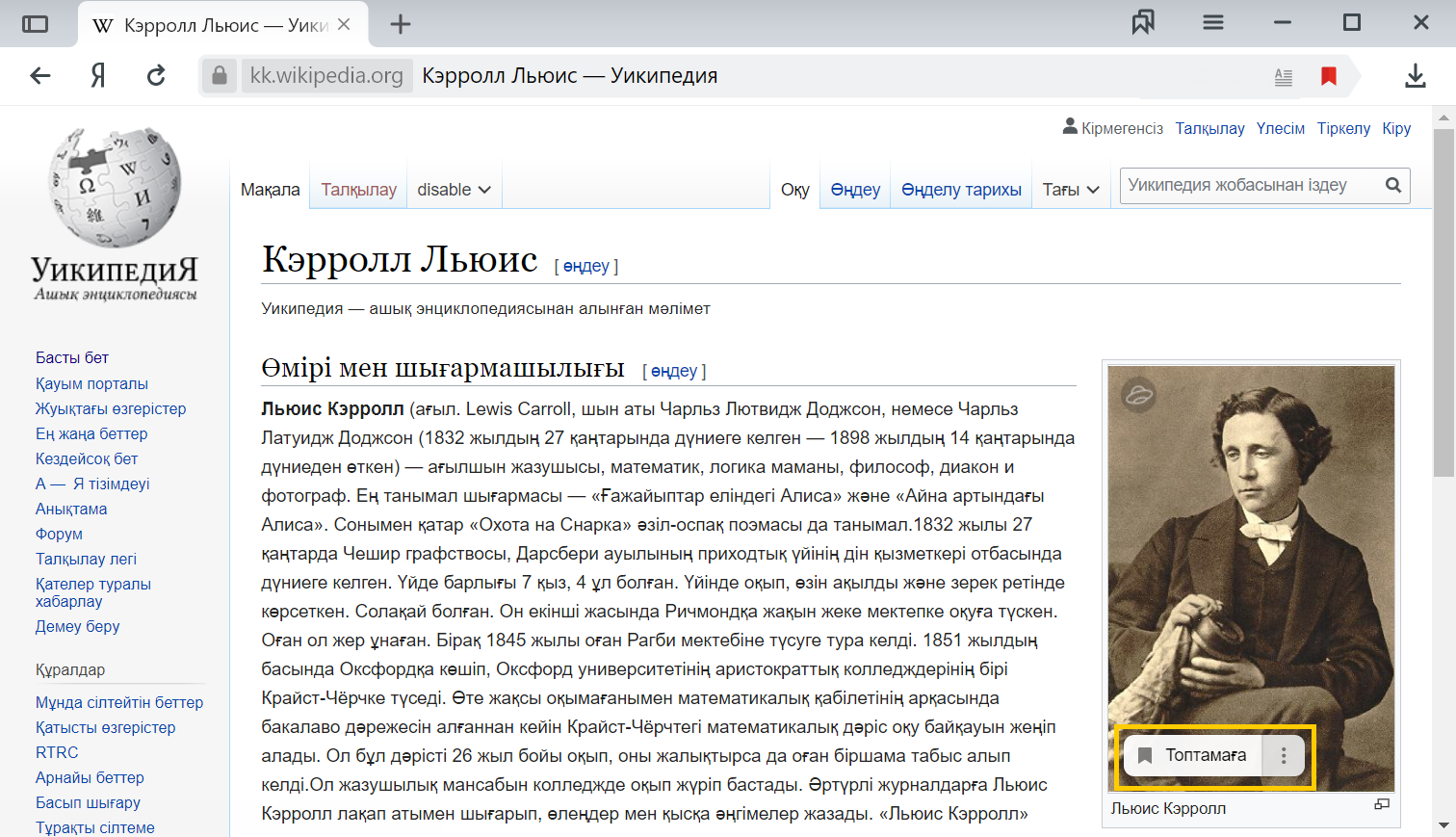This screenshot has height=837, width=1456.
Task: Click the Wikipedia globe logo
Action: (116, 188)
